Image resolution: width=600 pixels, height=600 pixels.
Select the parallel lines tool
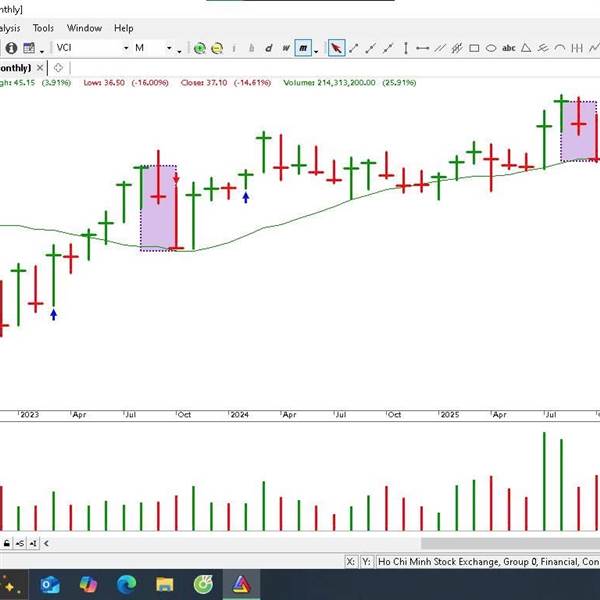[440, 48]
